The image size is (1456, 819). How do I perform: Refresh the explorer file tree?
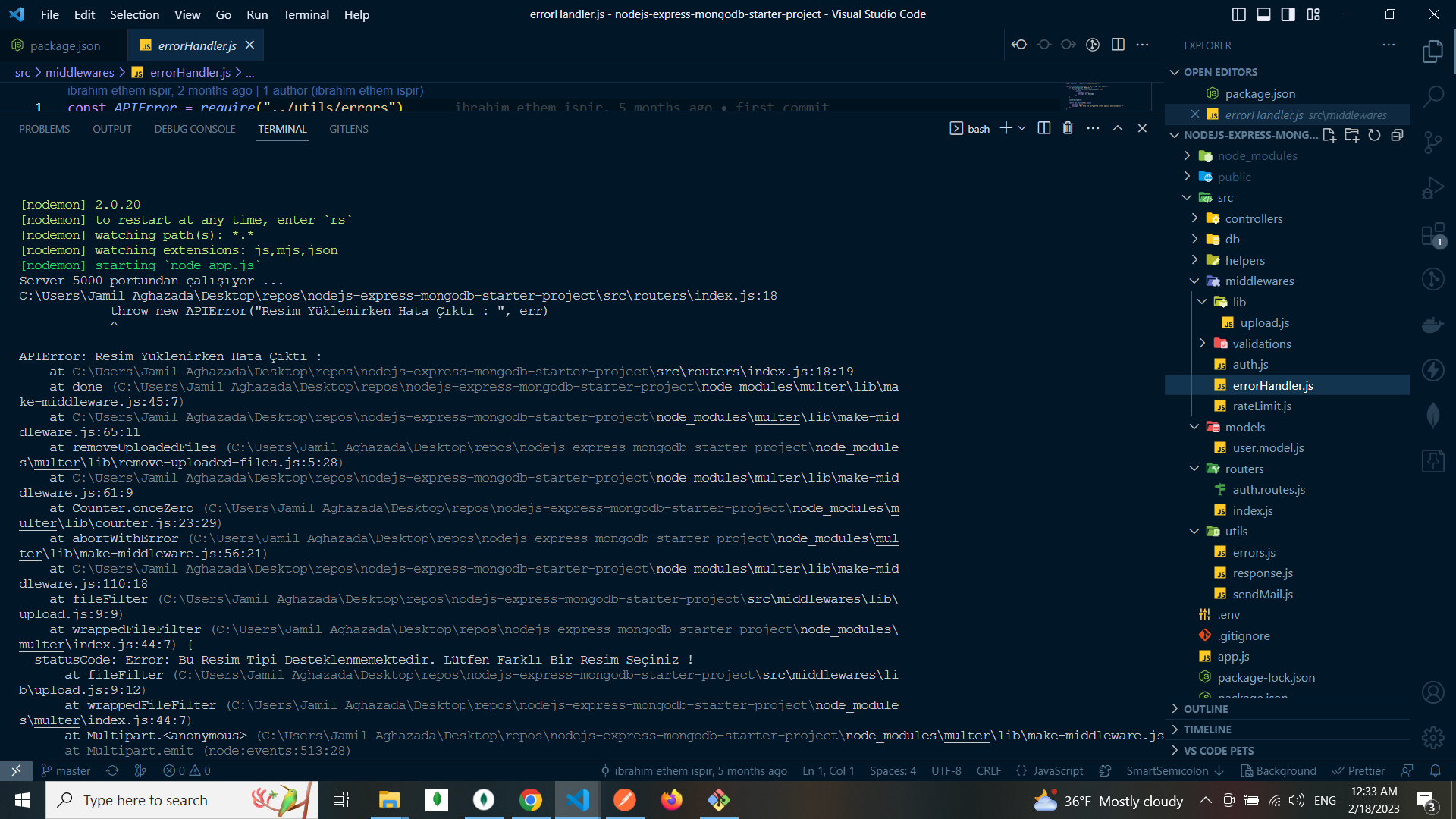click(1374, 135)
